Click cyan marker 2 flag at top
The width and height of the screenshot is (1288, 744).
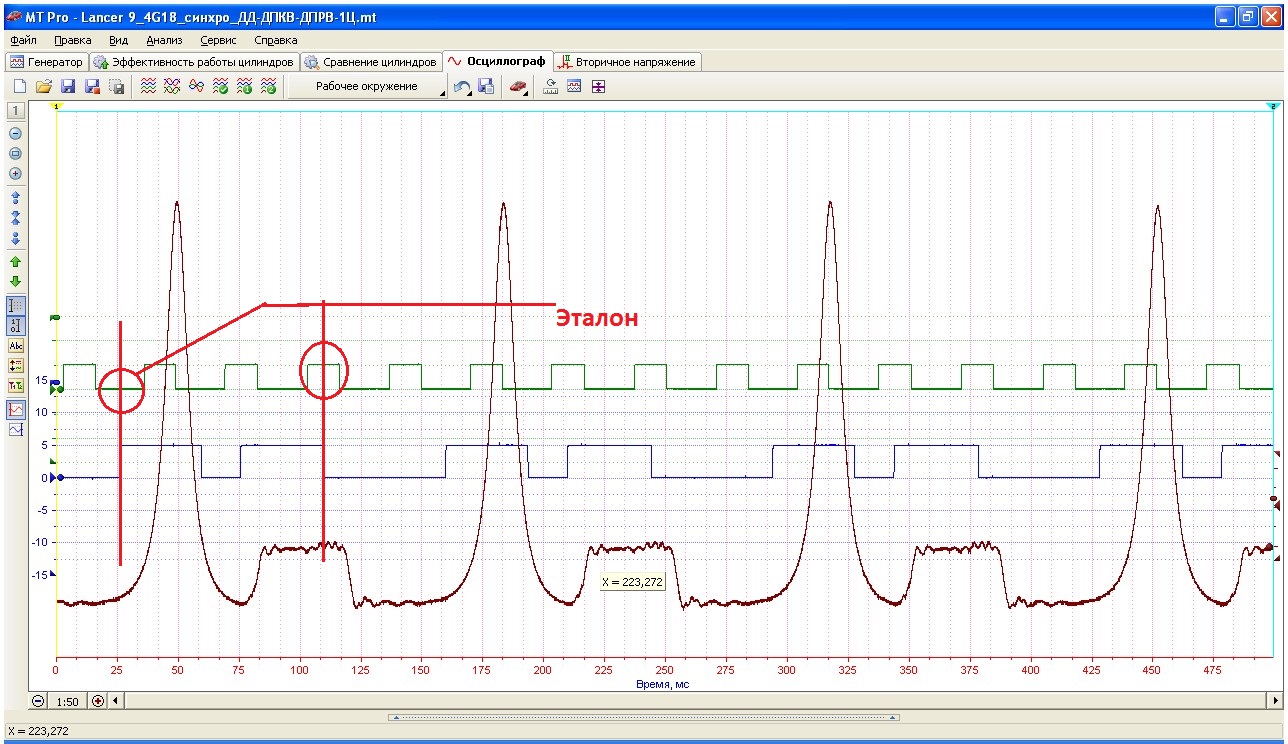pyautogui.click(x=1274, y=105)
